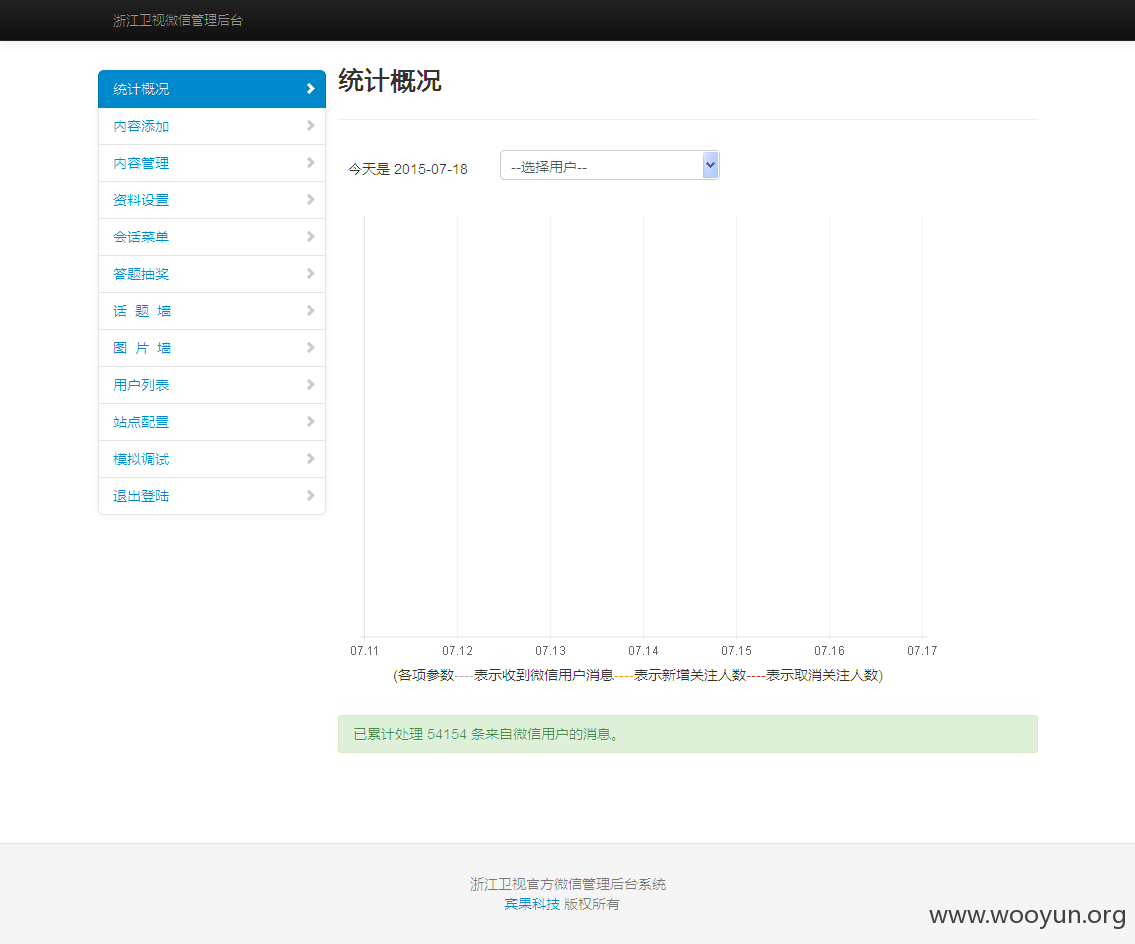
Task: Open the 内容添加 menu item
Action: 211,126
